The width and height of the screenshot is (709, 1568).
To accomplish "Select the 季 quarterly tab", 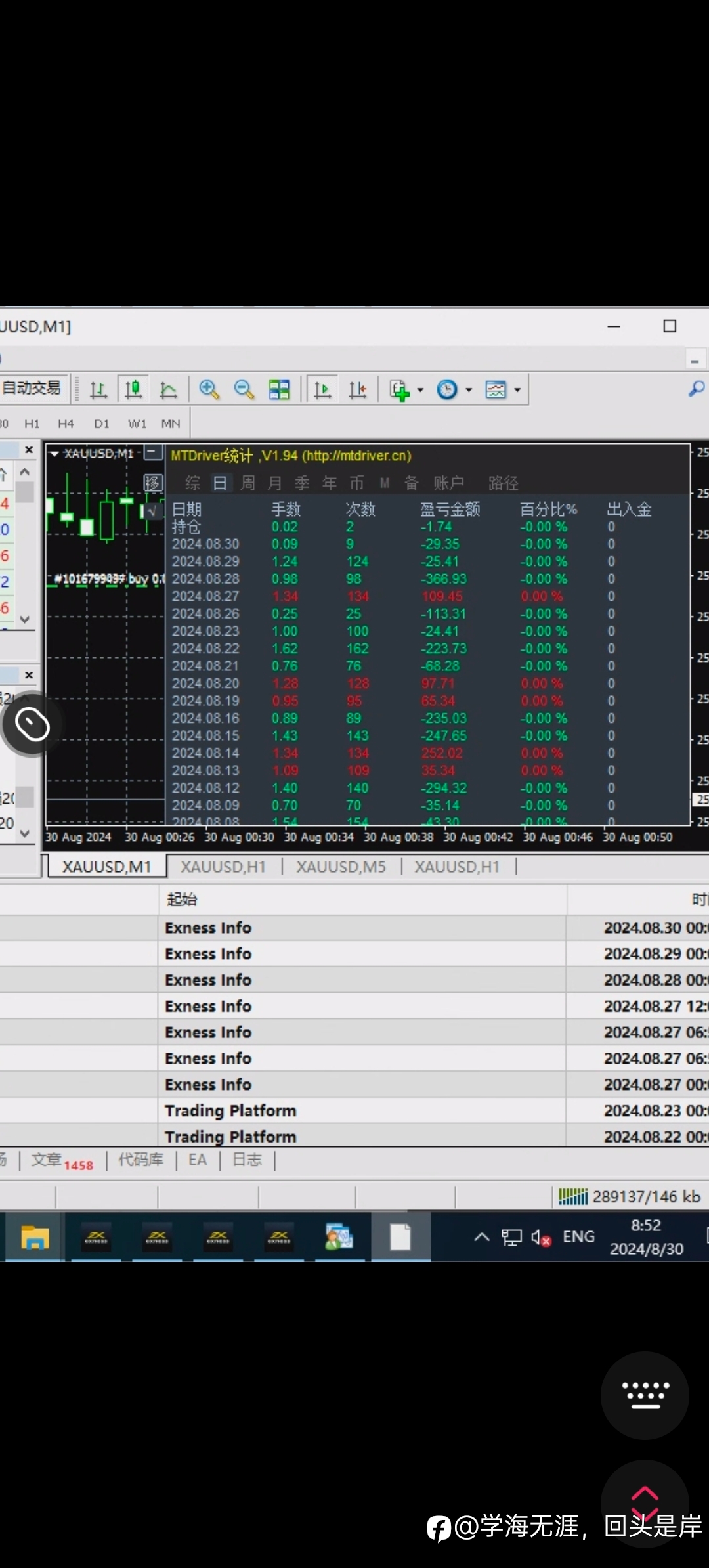I will click(x=302, y=483).
